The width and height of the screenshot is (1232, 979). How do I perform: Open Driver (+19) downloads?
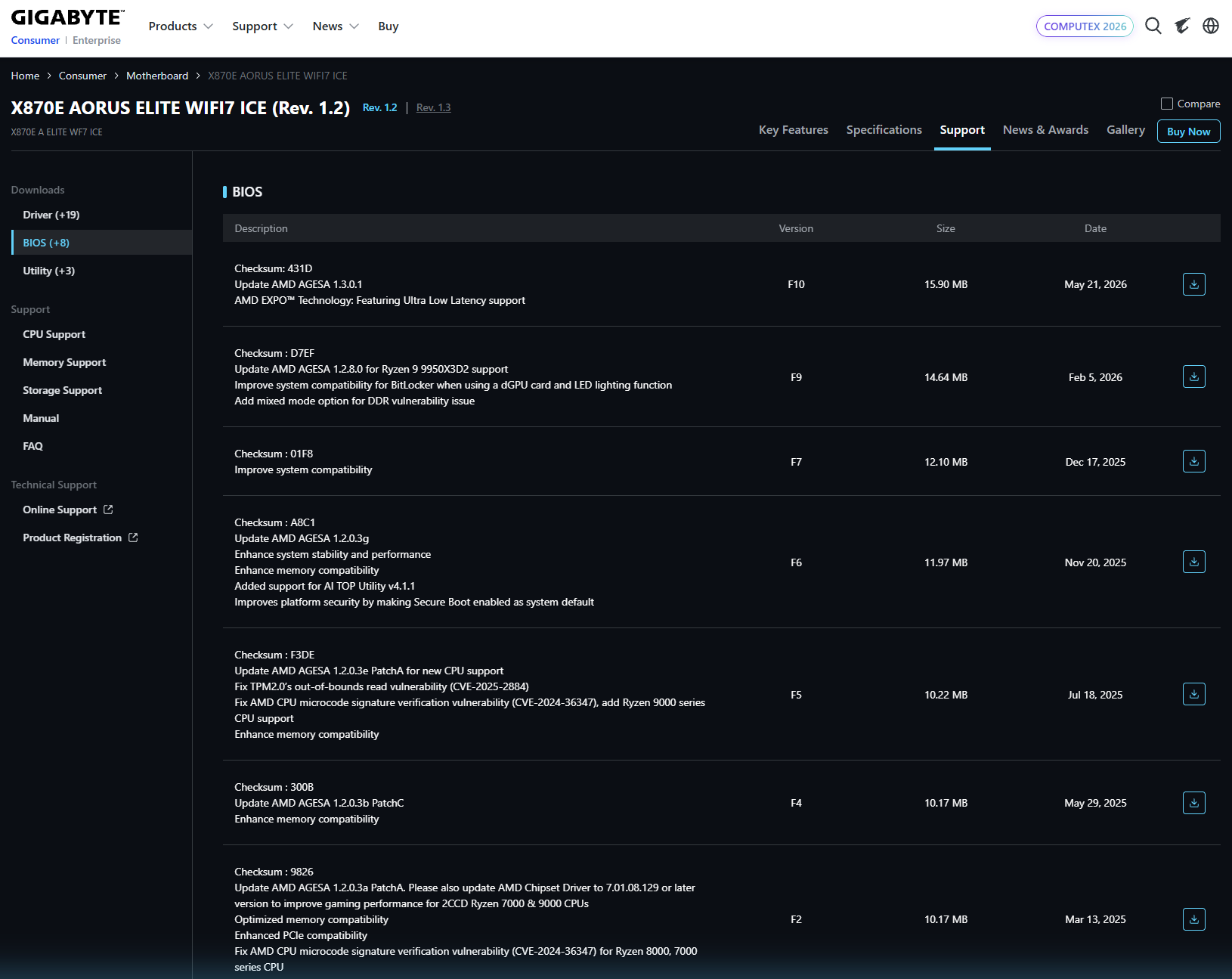tap(51, 215)
